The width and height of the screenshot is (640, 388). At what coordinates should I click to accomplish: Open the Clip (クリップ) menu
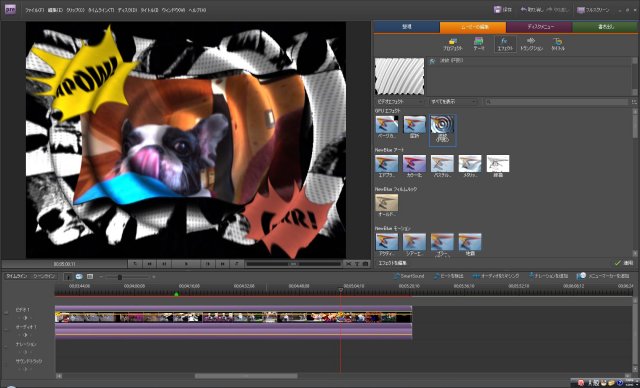[76, 10]
